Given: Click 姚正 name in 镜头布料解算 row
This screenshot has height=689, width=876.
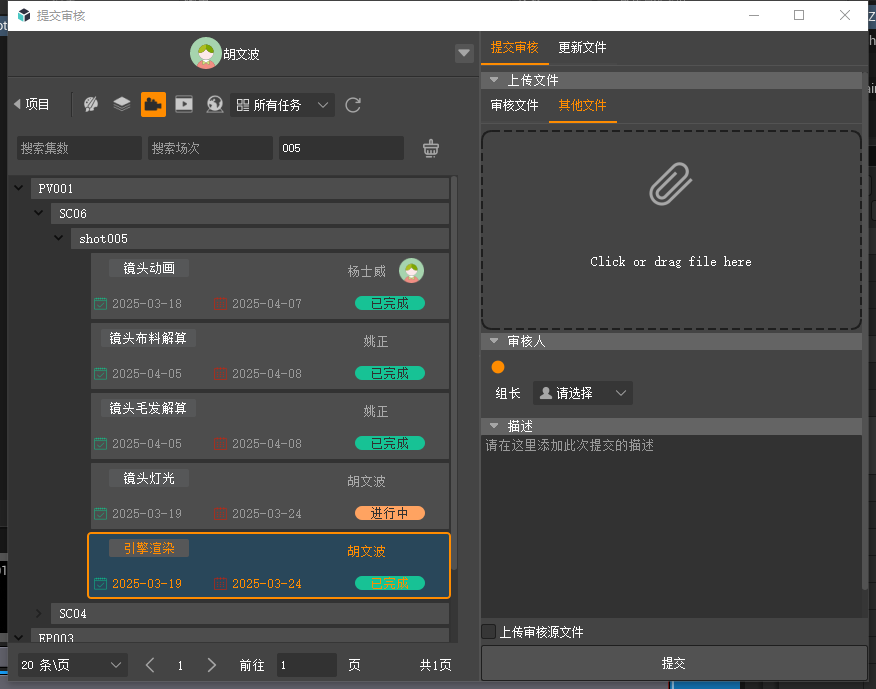Looking at the screenshot, I should (x=375, y=341).
